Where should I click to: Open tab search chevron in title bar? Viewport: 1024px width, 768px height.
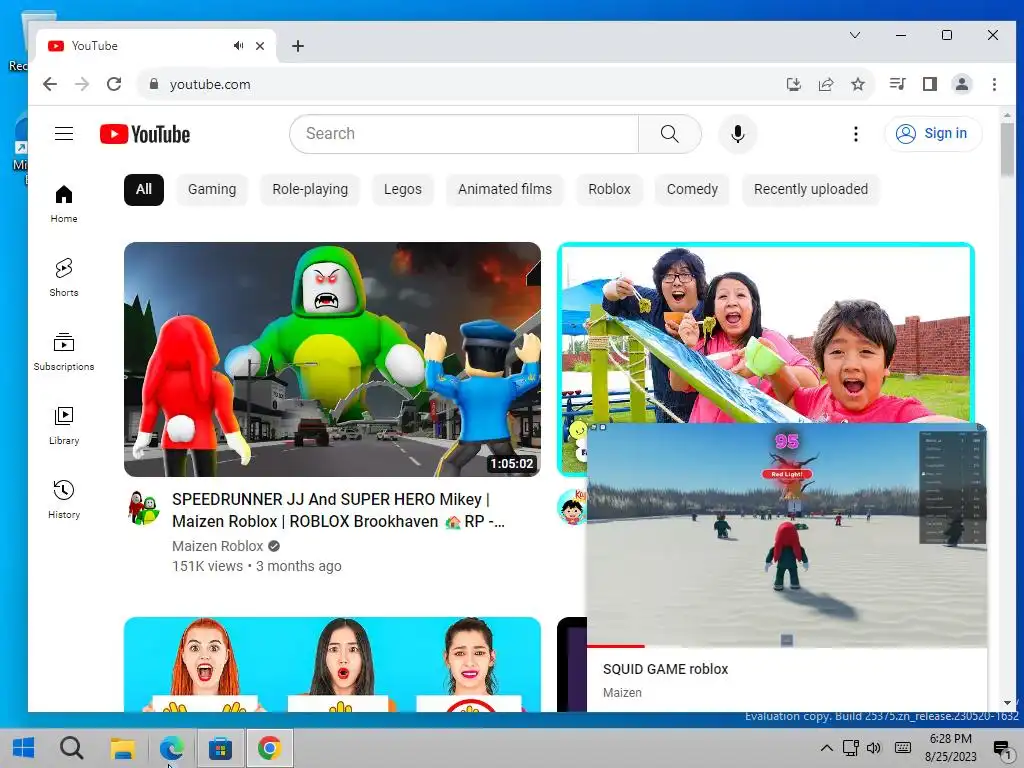(855, 35)
